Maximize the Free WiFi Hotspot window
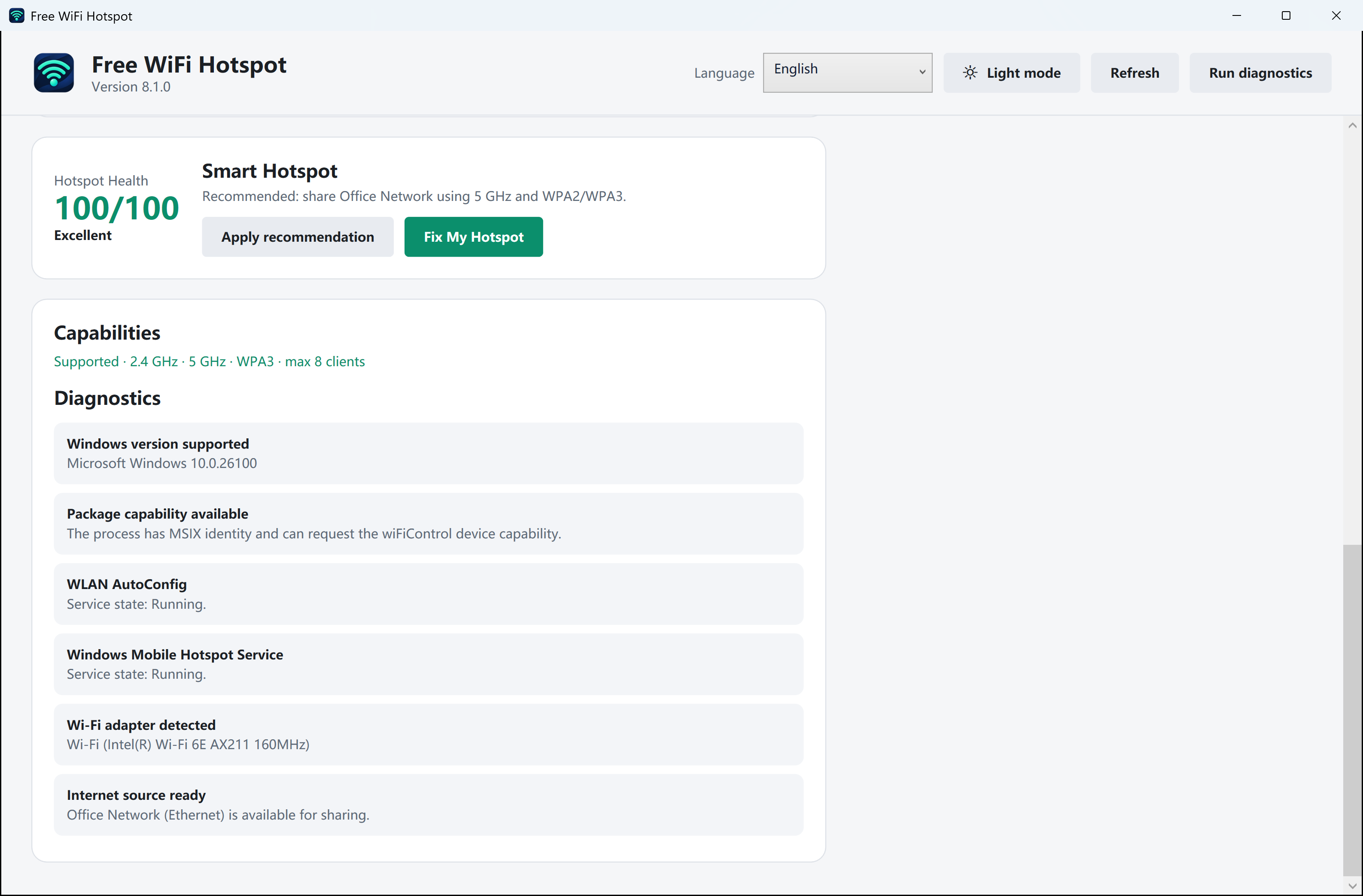 [1286, 15]
